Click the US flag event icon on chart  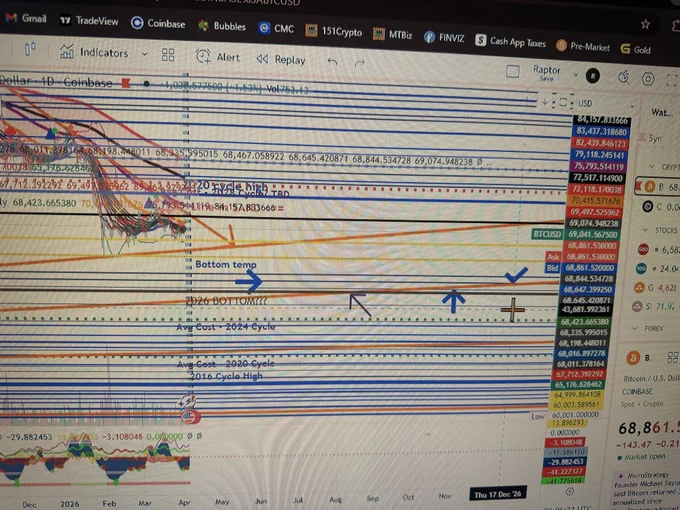[x=190, y=417]
